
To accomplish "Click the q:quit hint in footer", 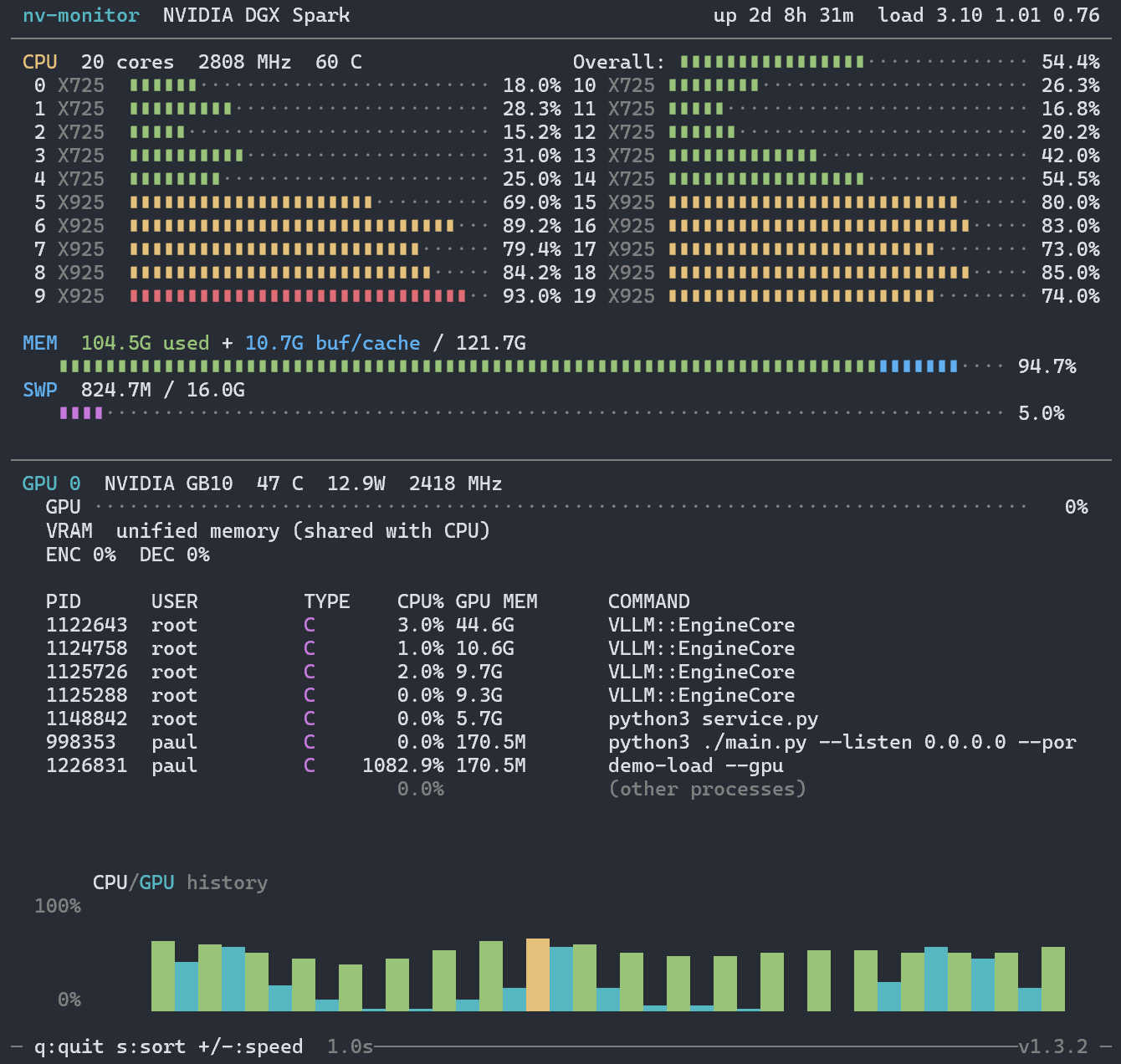I will pos(69,1046).
